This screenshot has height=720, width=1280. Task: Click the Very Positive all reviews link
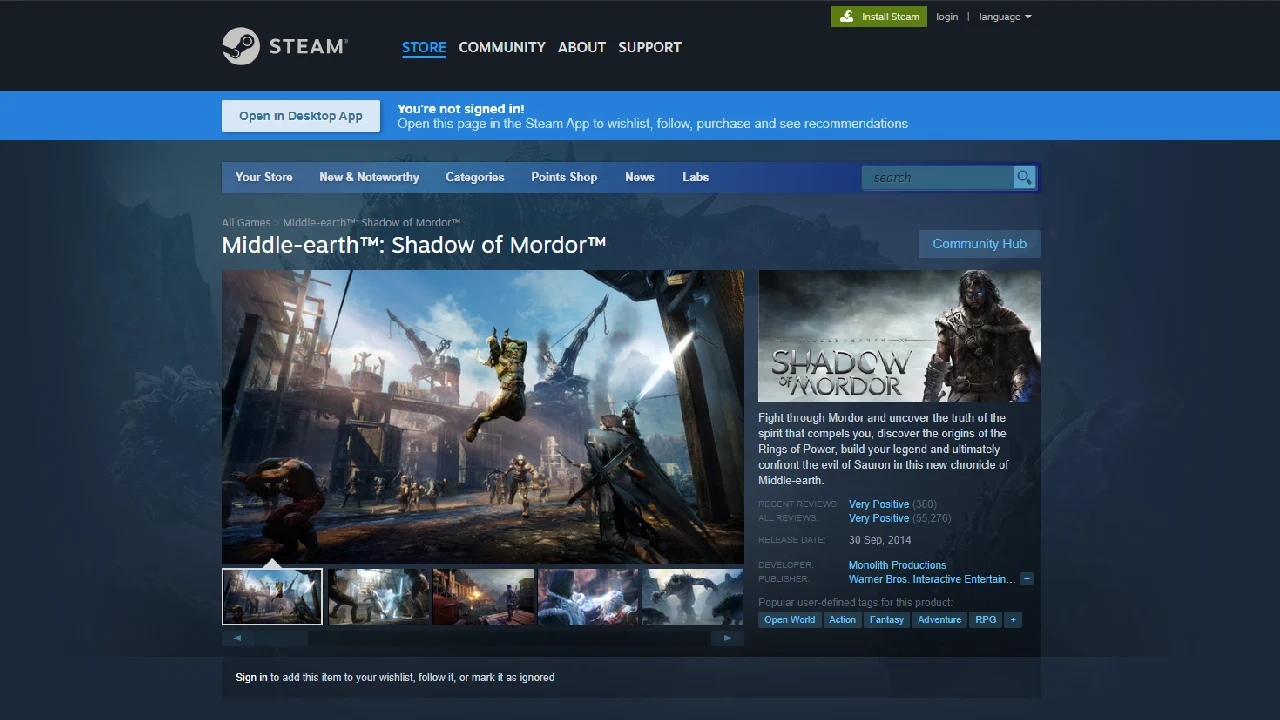tap(879, 518)
